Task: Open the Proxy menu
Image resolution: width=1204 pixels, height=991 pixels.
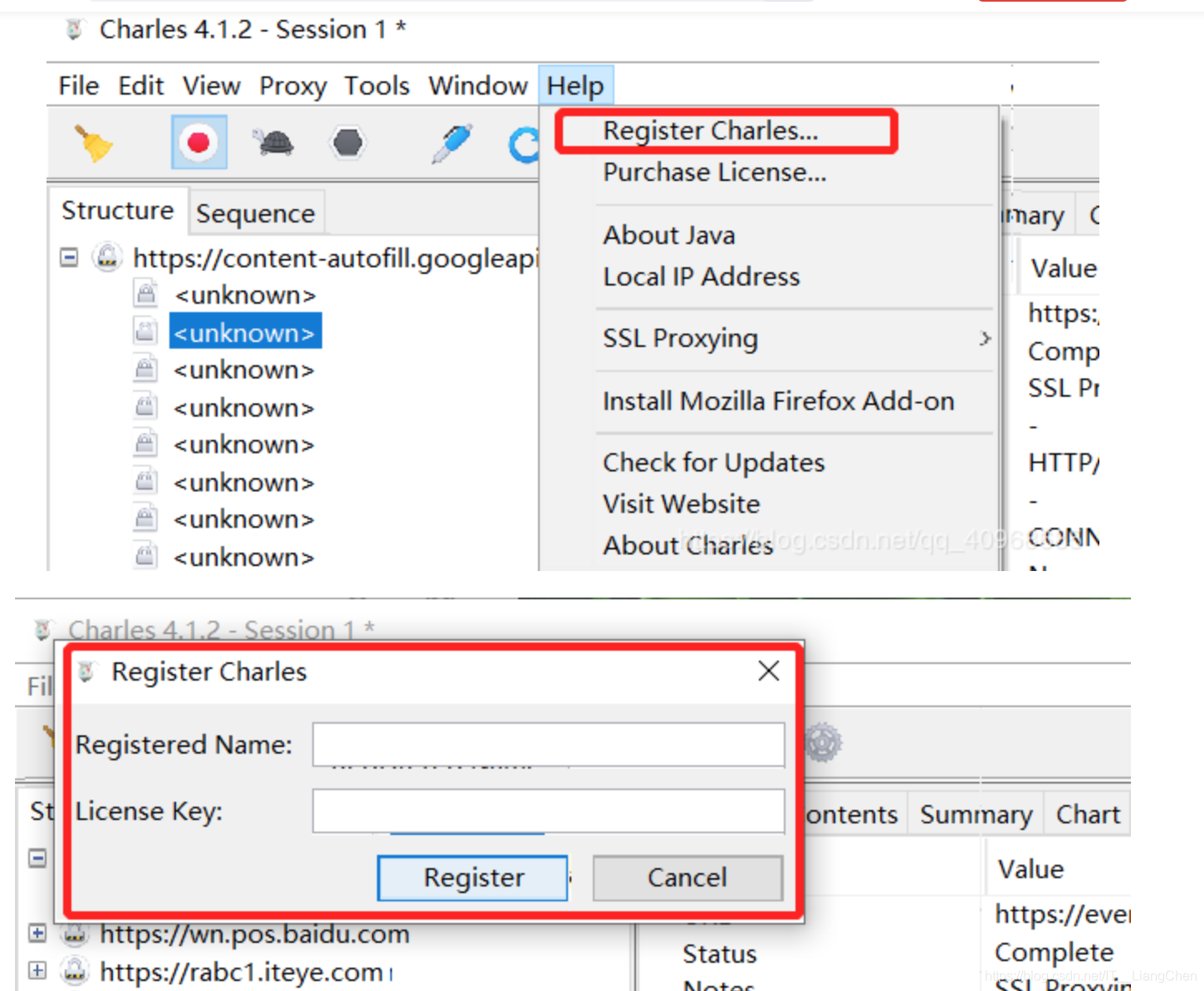Action: 293,85
